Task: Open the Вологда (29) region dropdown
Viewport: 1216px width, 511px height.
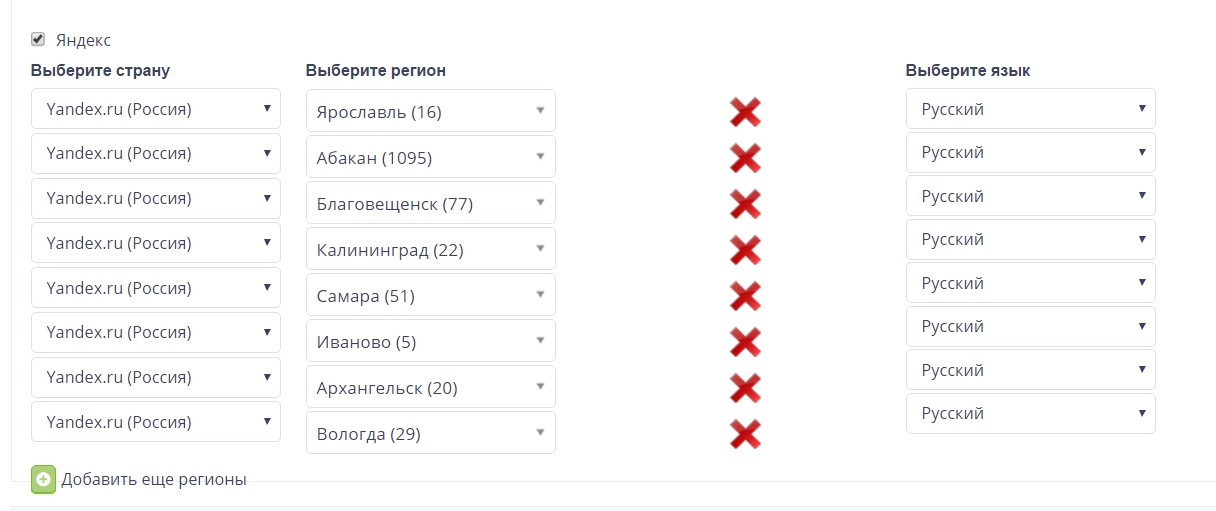Action: click(430, 433)
